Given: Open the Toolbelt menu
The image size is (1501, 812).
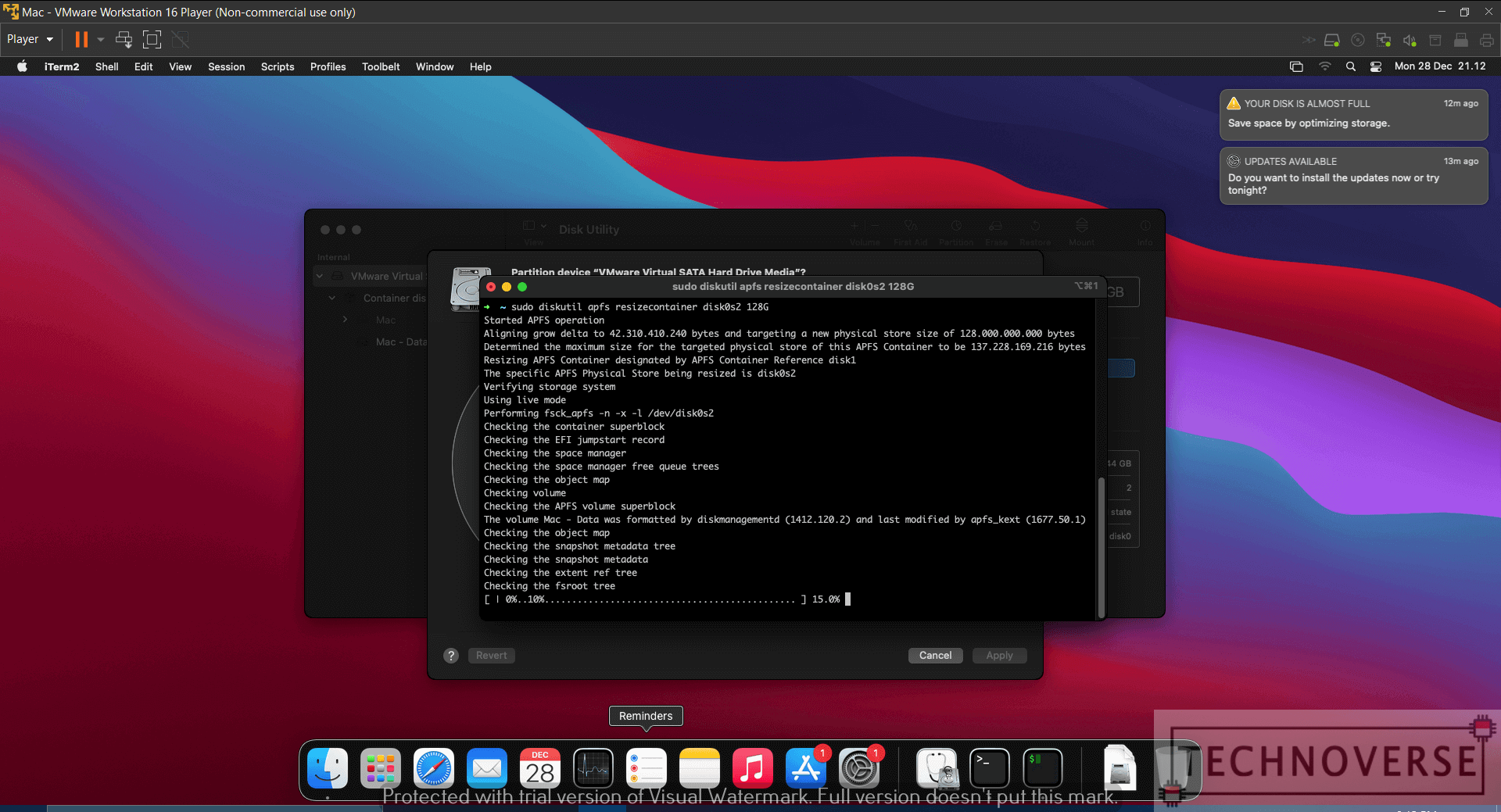Looking at the screenshot, I should 381,66.
